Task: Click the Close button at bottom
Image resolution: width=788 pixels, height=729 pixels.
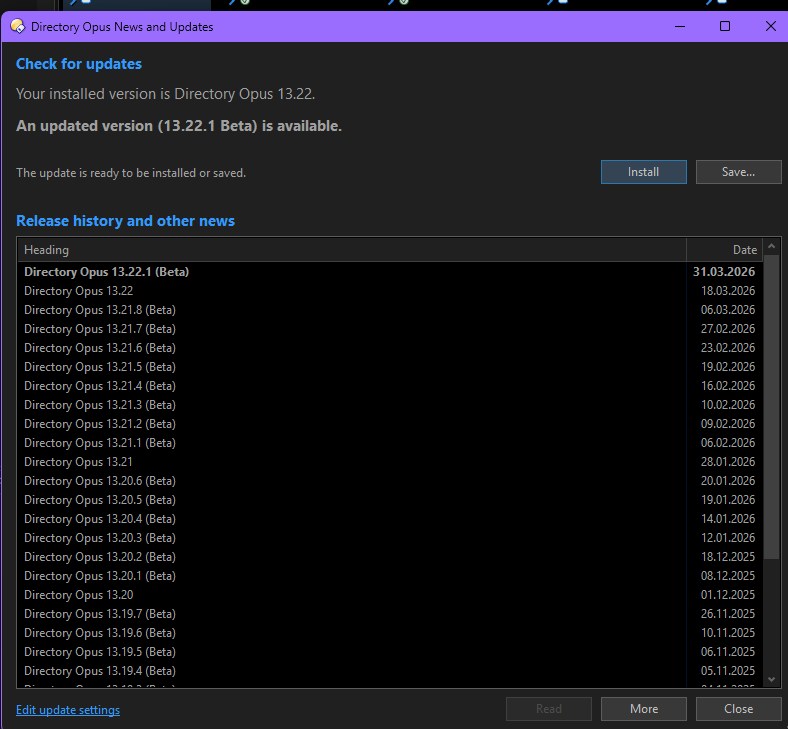Action: [x=738, y=709]
